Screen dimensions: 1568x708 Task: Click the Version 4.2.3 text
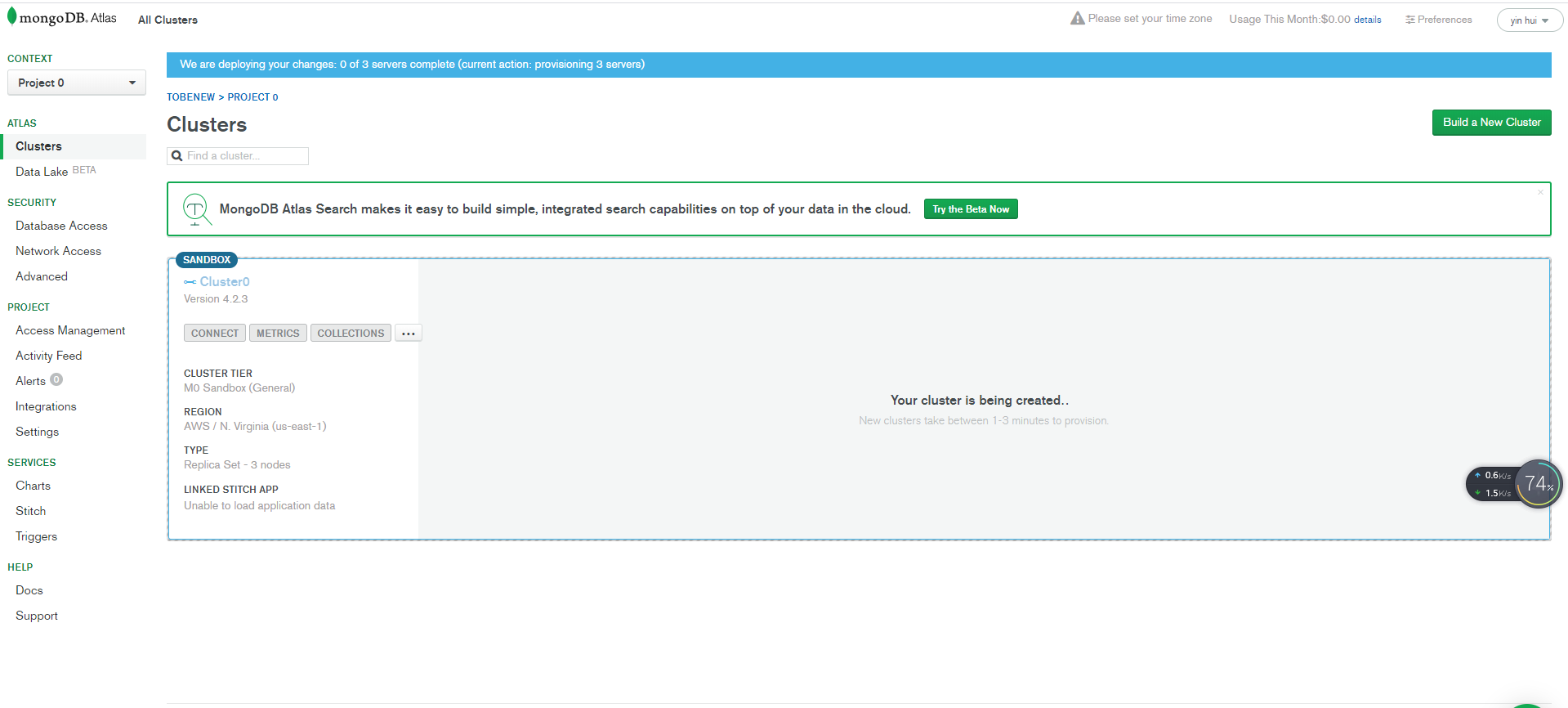(216, 299)
